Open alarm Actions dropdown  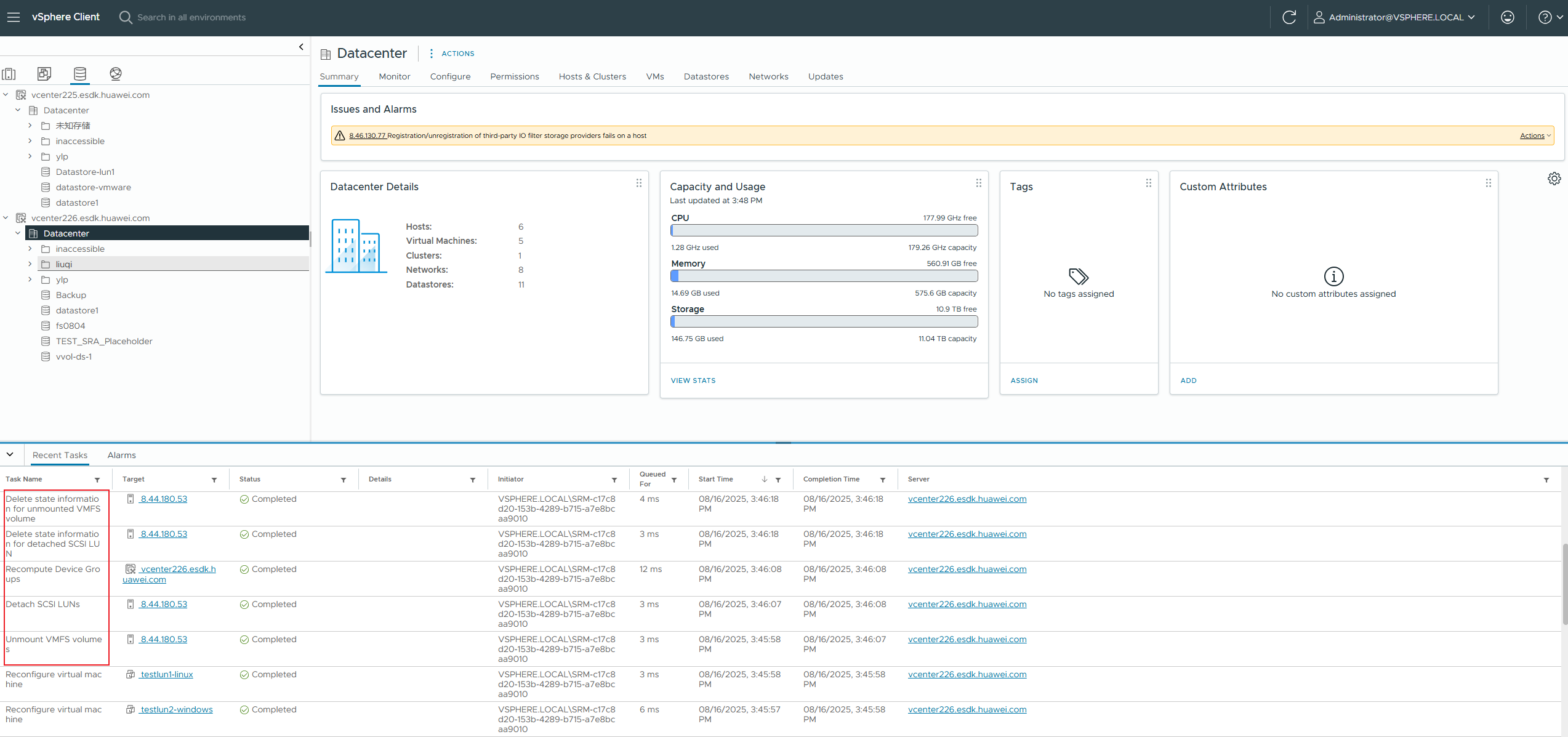coord(1535,135)
